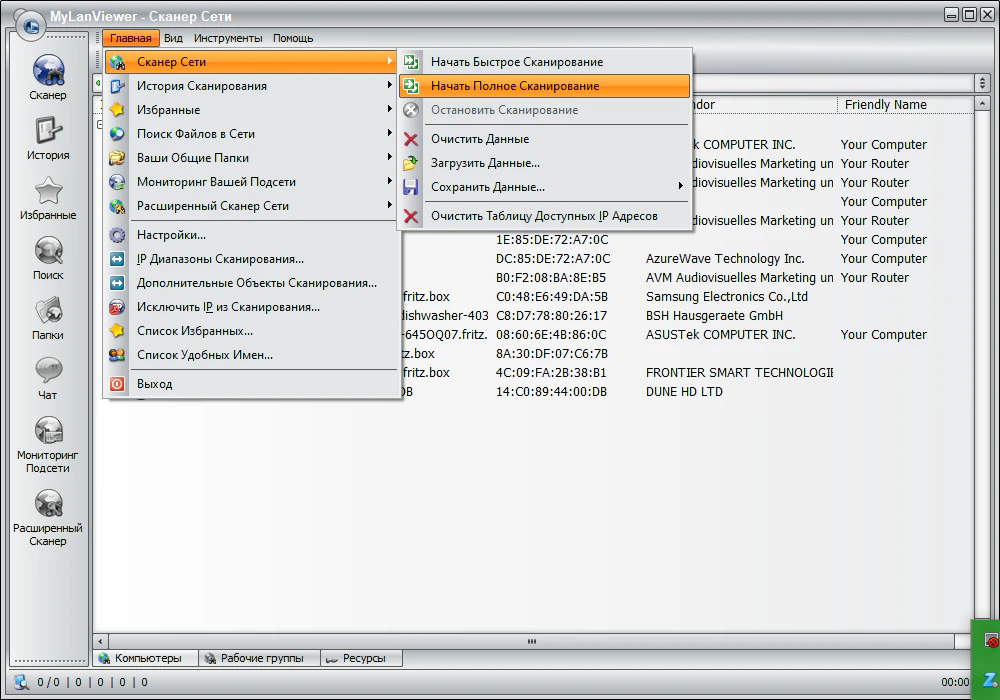The height and width of the screenshot is (700, 1000).
Task: Click the Избранные star sidebar icon
Action: [48, 195]
